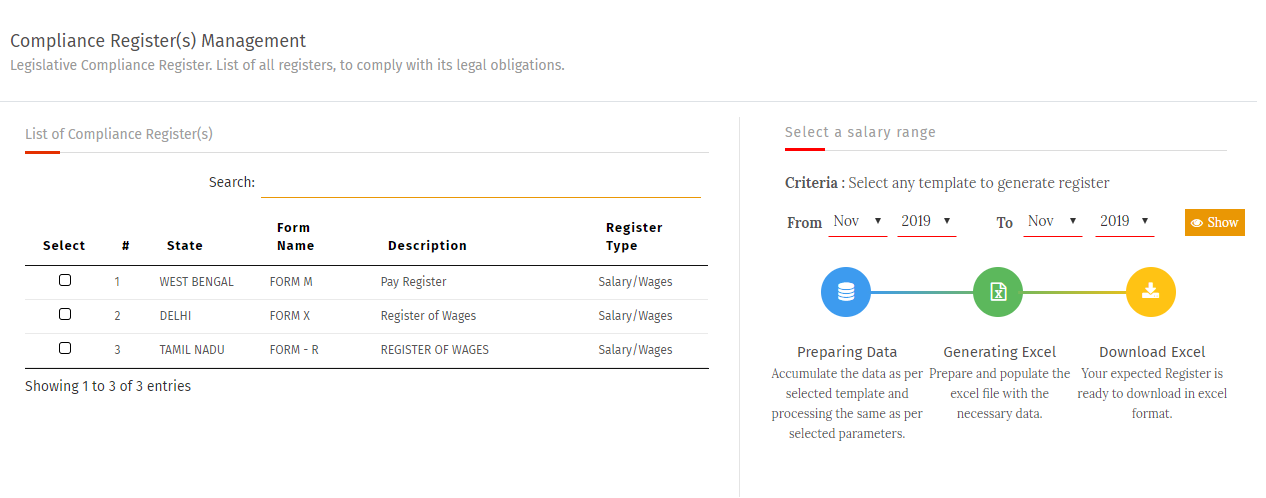Click the eye icon on Show button
This screenshot has width=1266, height=498.
point(1197,223)
